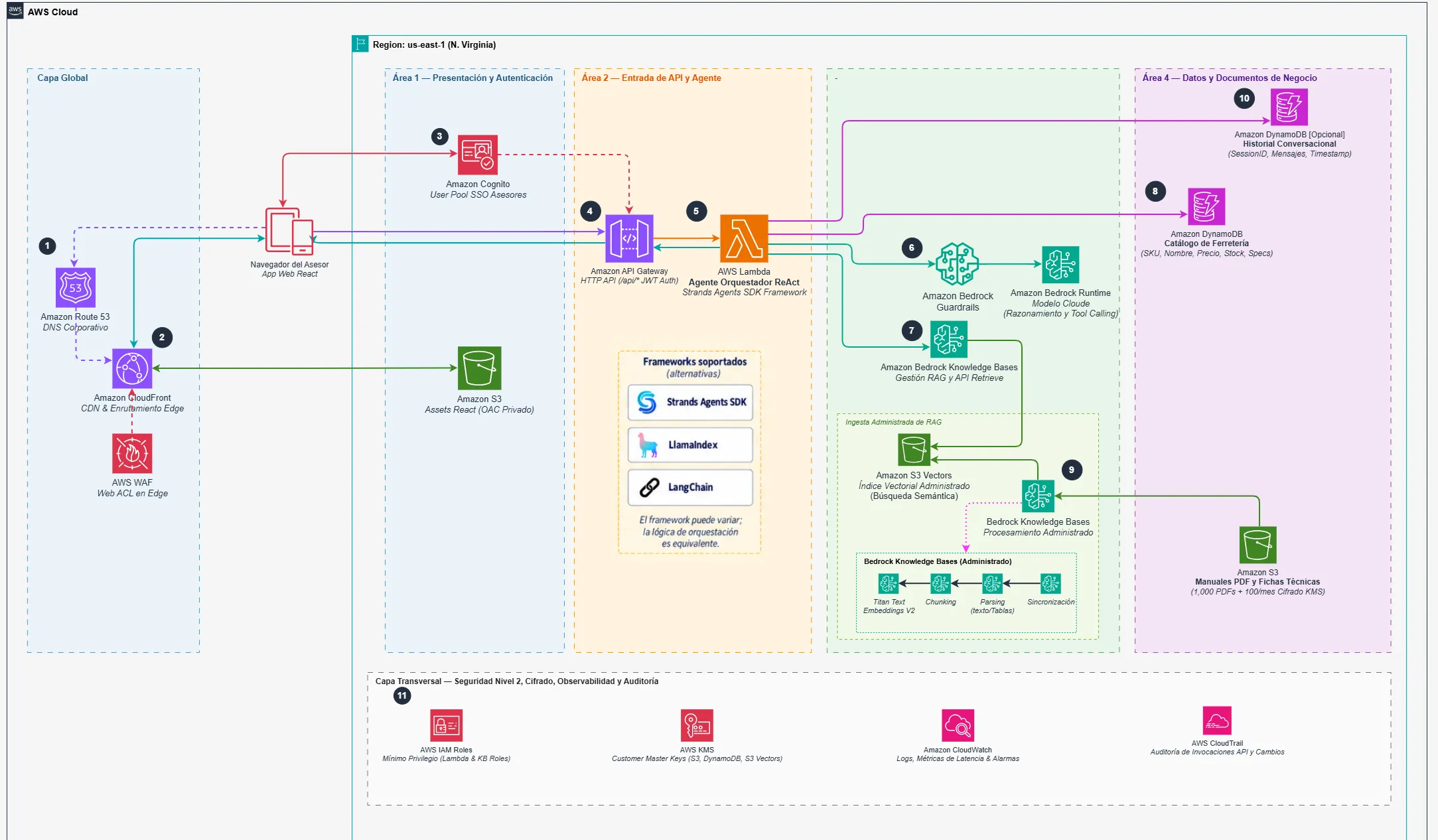Click the Bedrock Knowledge Bases Procesamiento Administrado icon
Screen dimensions: 1438x840
point(1038,496)
